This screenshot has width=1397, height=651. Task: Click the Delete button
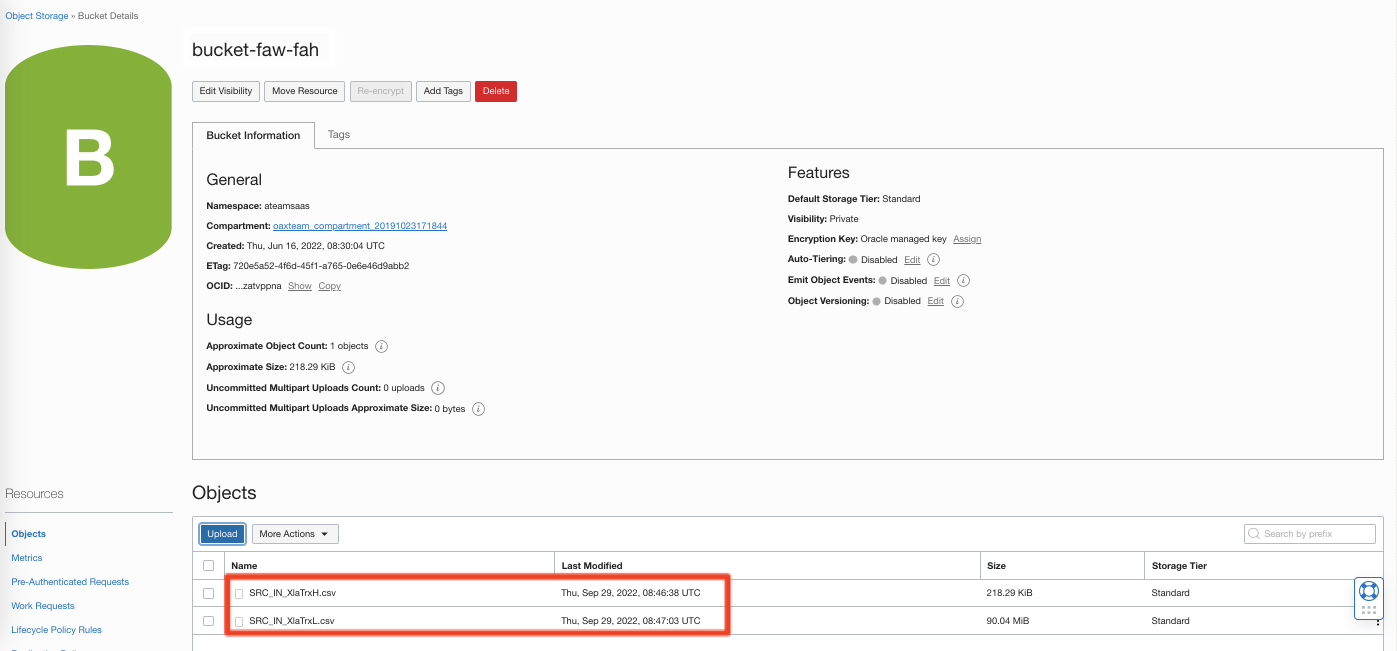(x=495, y=90)
